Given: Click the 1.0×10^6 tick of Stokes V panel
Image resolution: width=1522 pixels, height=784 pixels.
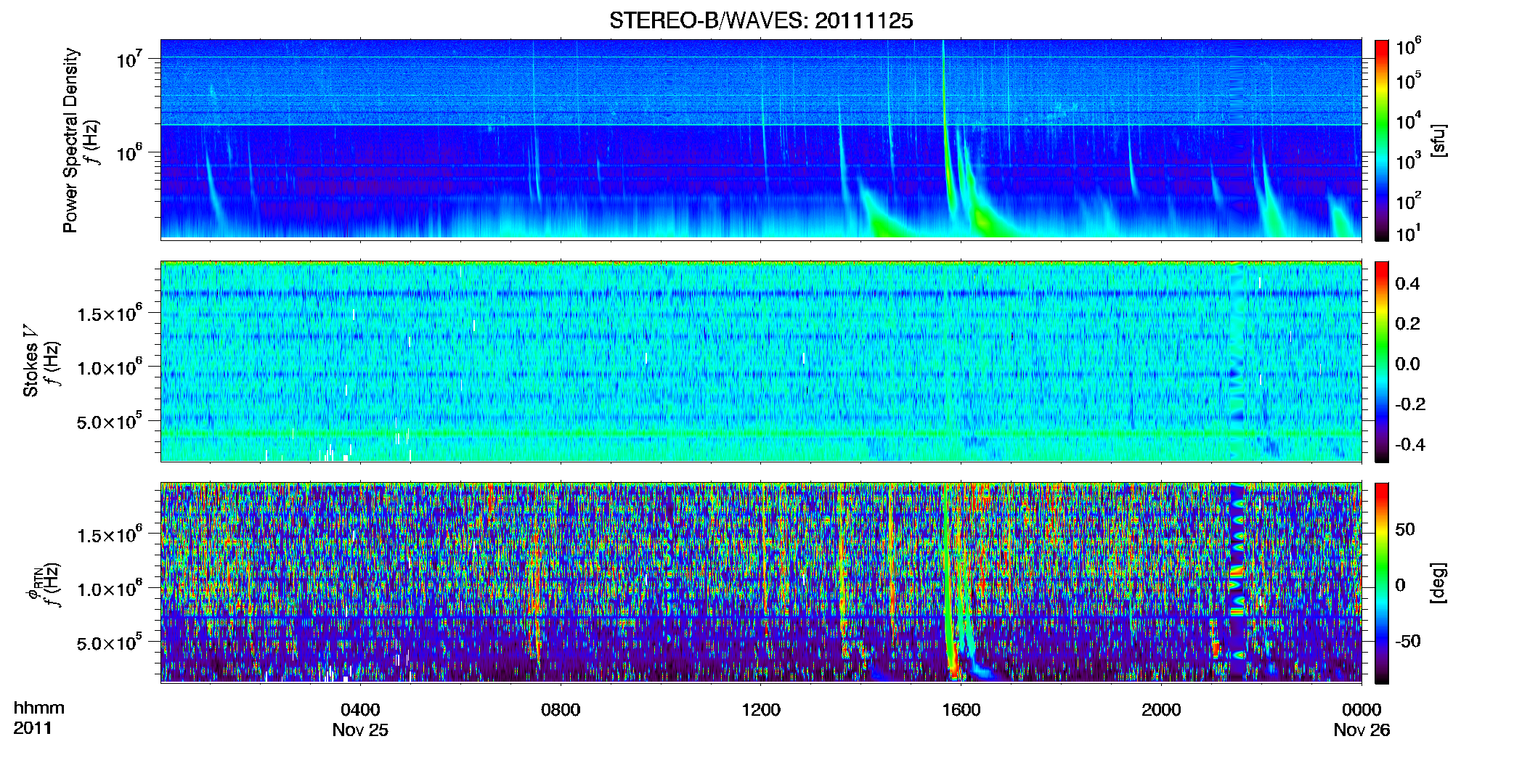Looking at the screenshot, I should (109, 368).
